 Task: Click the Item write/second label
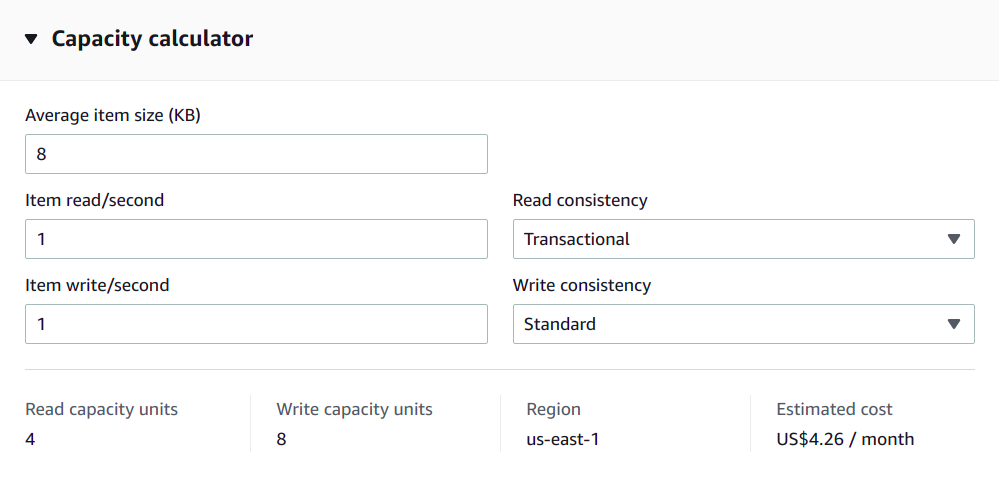pos(97,285)
